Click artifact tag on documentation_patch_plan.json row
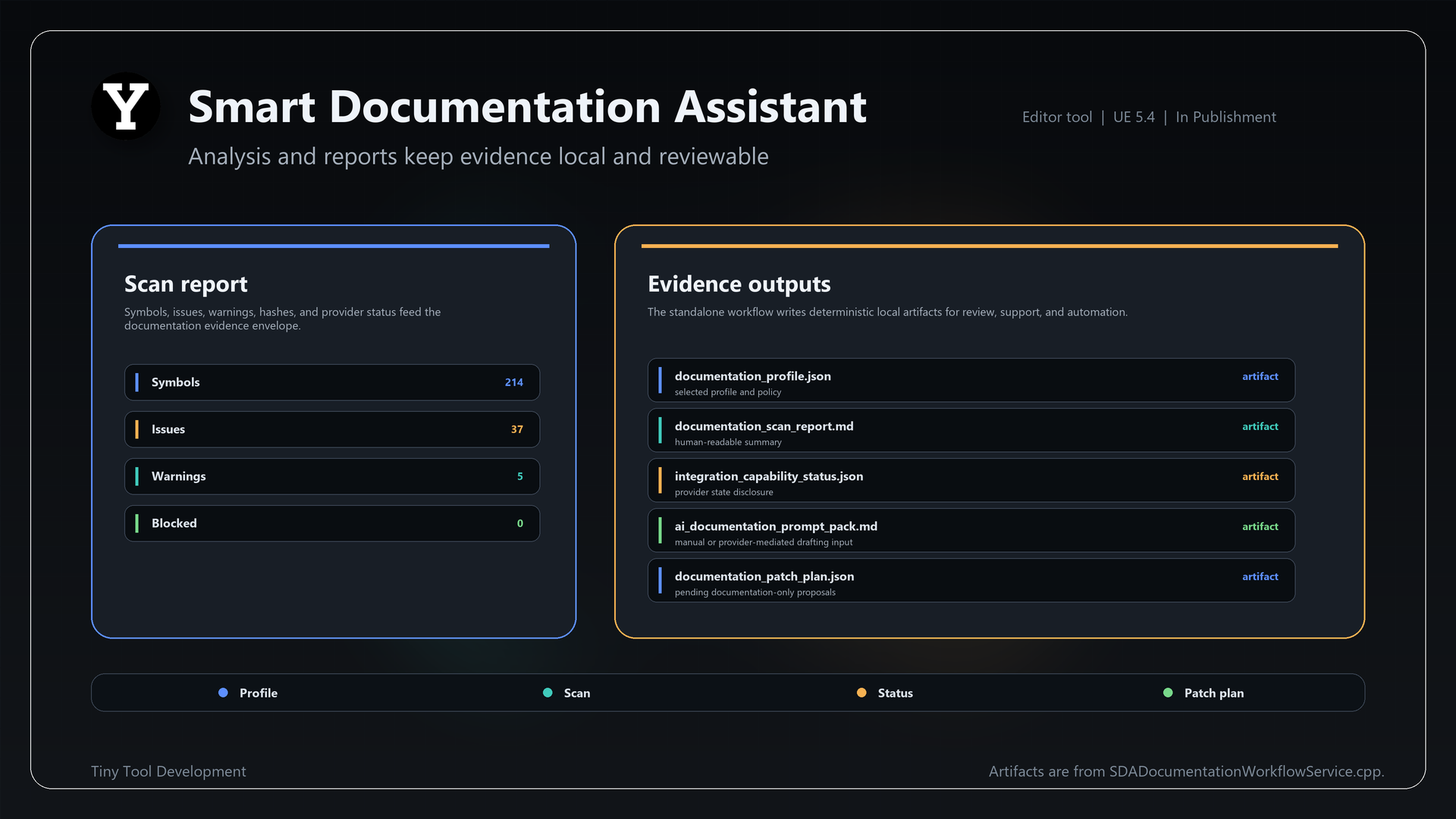Viewport: 1456px width, 819px height. tap(1260, 576)
